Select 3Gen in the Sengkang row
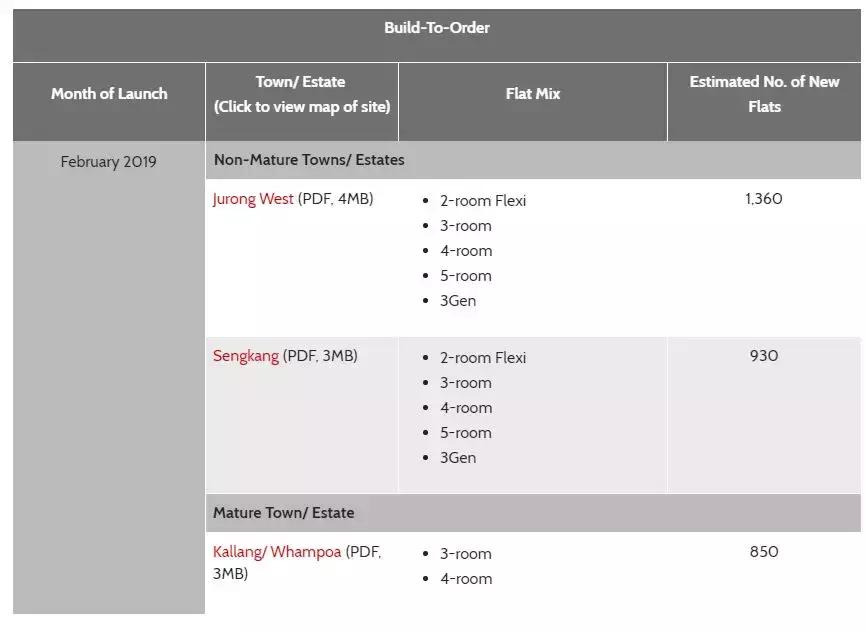866x632 pixels. [458, 458]
